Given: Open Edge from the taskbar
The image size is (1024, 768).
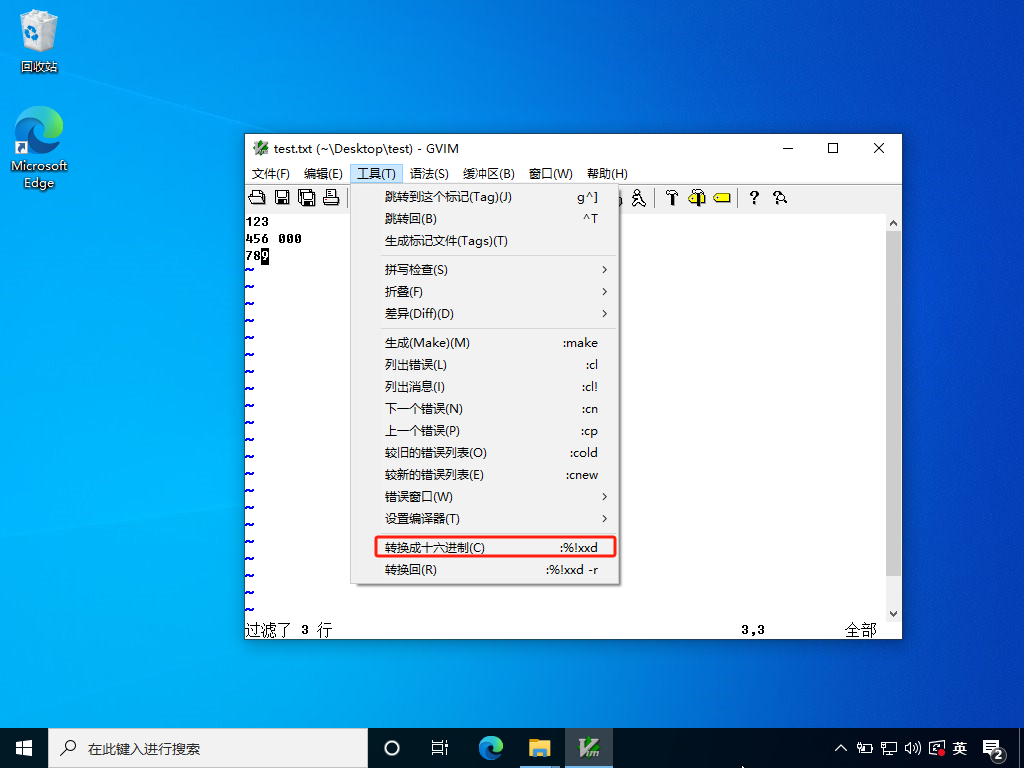Looking at the screenshot, I should click(490, 748).
